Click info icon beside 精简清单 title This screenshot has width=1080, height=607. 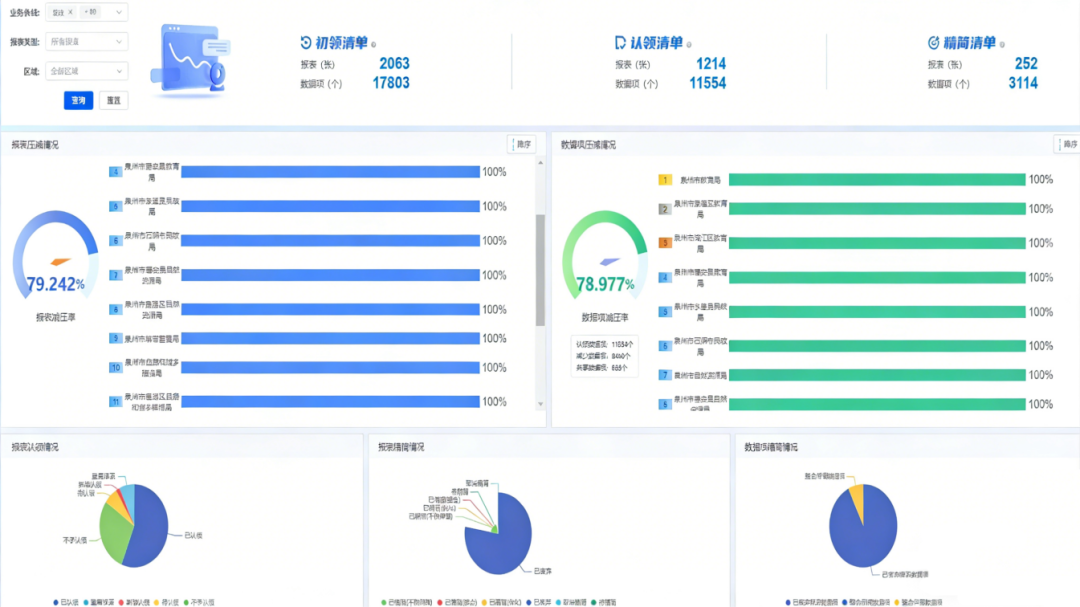point(1002,44)
